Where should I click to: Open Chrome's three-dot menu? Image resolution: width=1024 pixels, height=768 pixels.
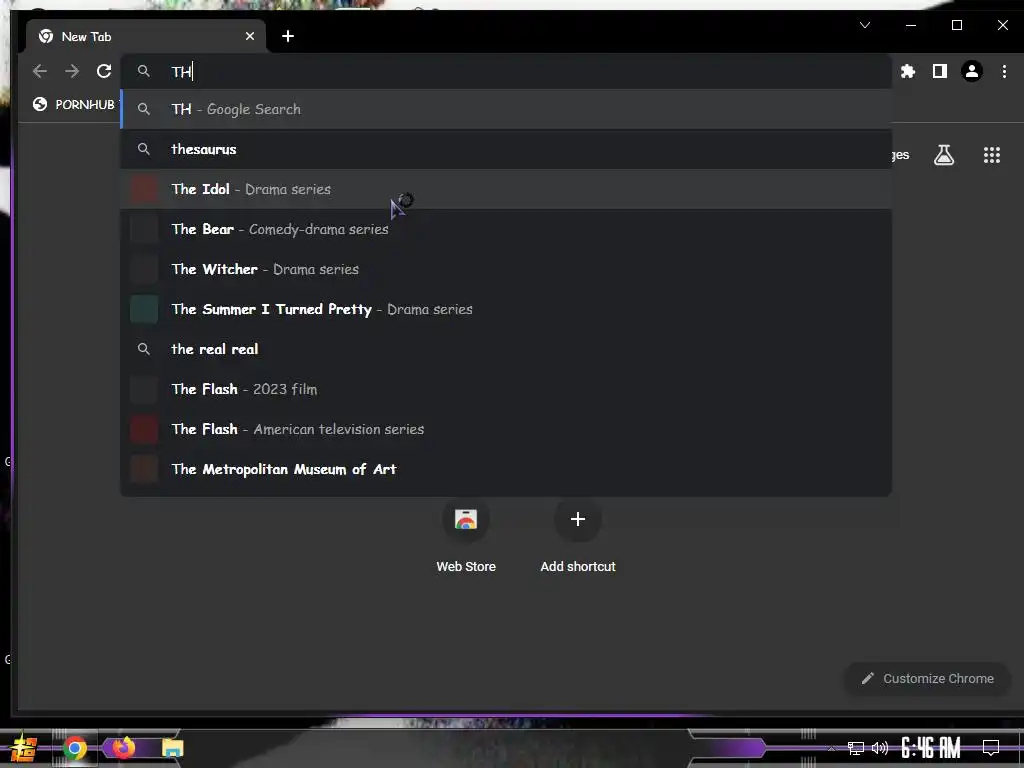[1004, 71]
